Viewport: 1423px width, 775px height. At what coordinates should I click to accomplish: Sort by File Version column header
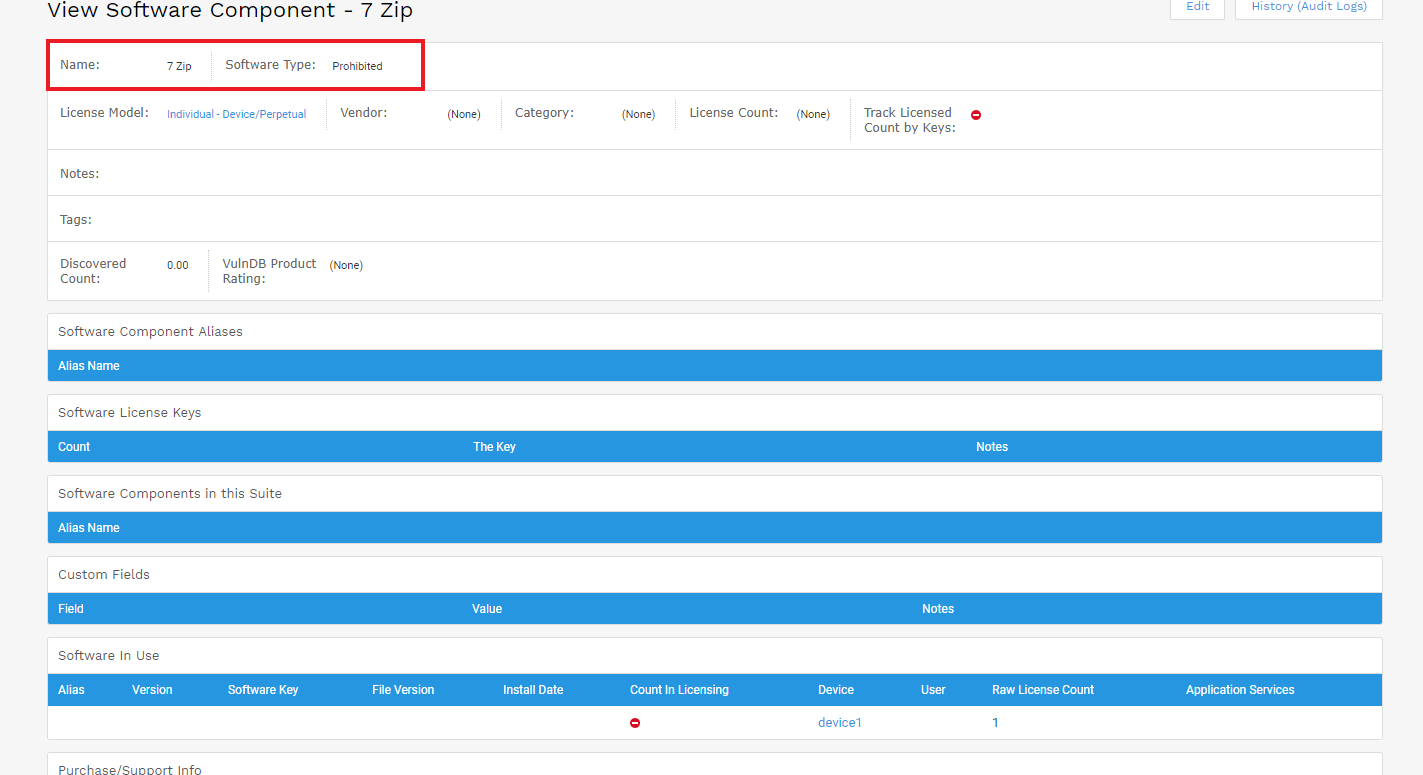pyautogui.click(x=403, y=690)
